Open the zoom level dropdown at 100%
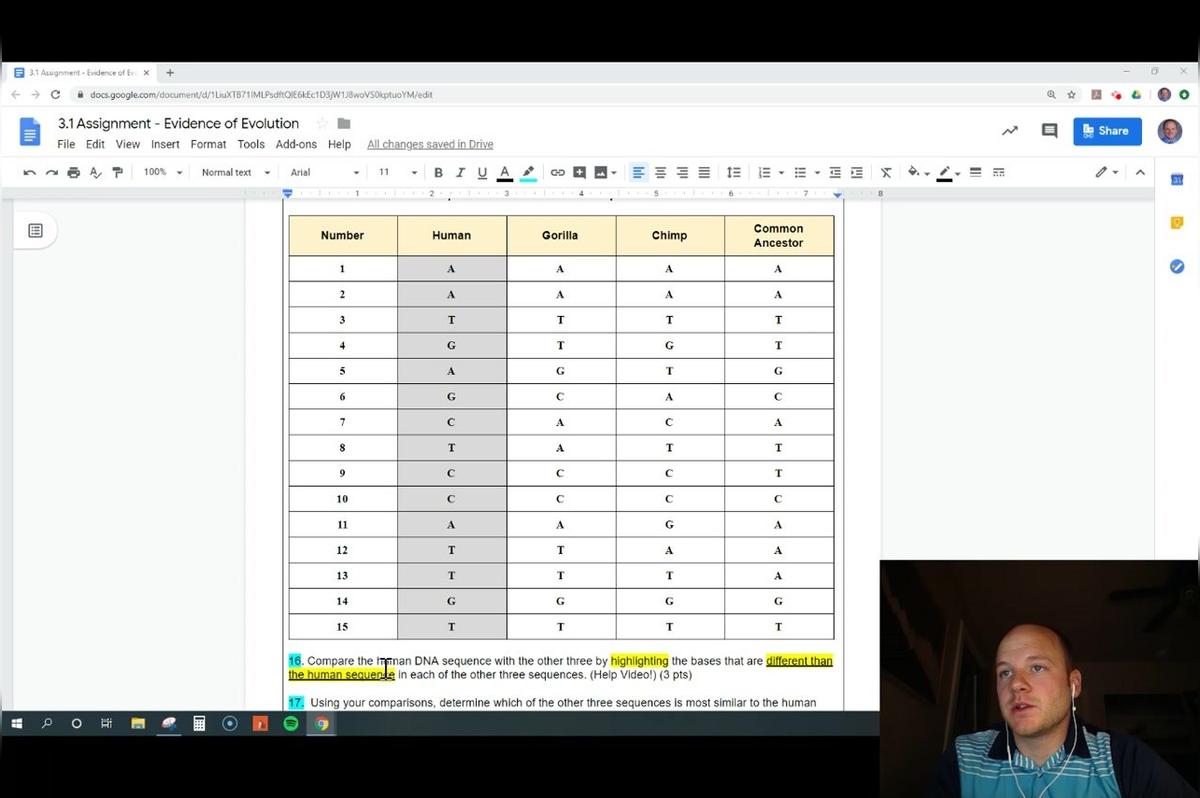The height and width of the screenshot is (798, 1200). 158,172
